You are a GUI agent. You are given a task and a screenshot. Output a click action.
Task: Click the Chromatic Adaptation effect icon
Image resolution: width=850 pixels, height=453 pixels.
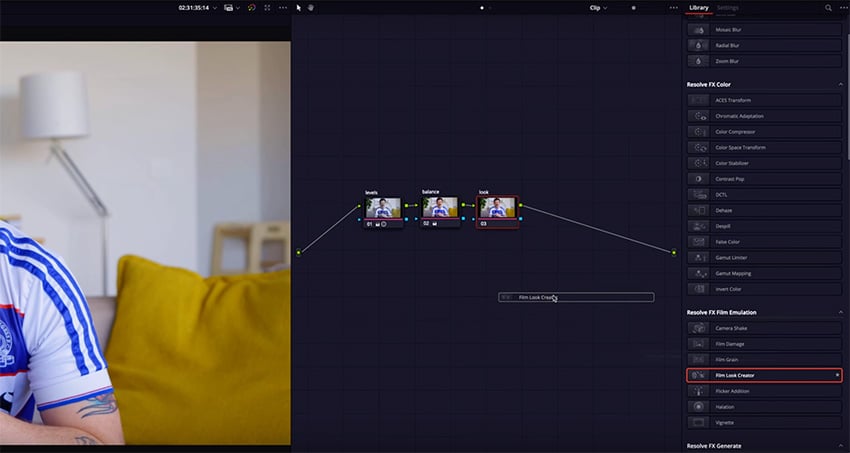[x=698, y=116]
